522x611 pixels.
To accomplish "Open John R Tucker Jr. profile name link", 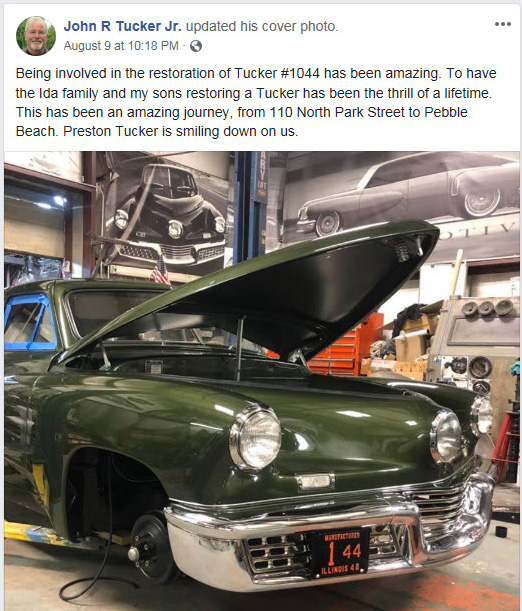I will [122, 26].
